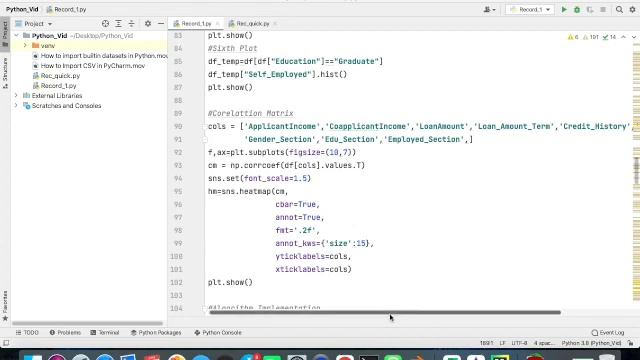
Task: Click the editor horizontal scrollbar
Action: [x=385, y=313]
